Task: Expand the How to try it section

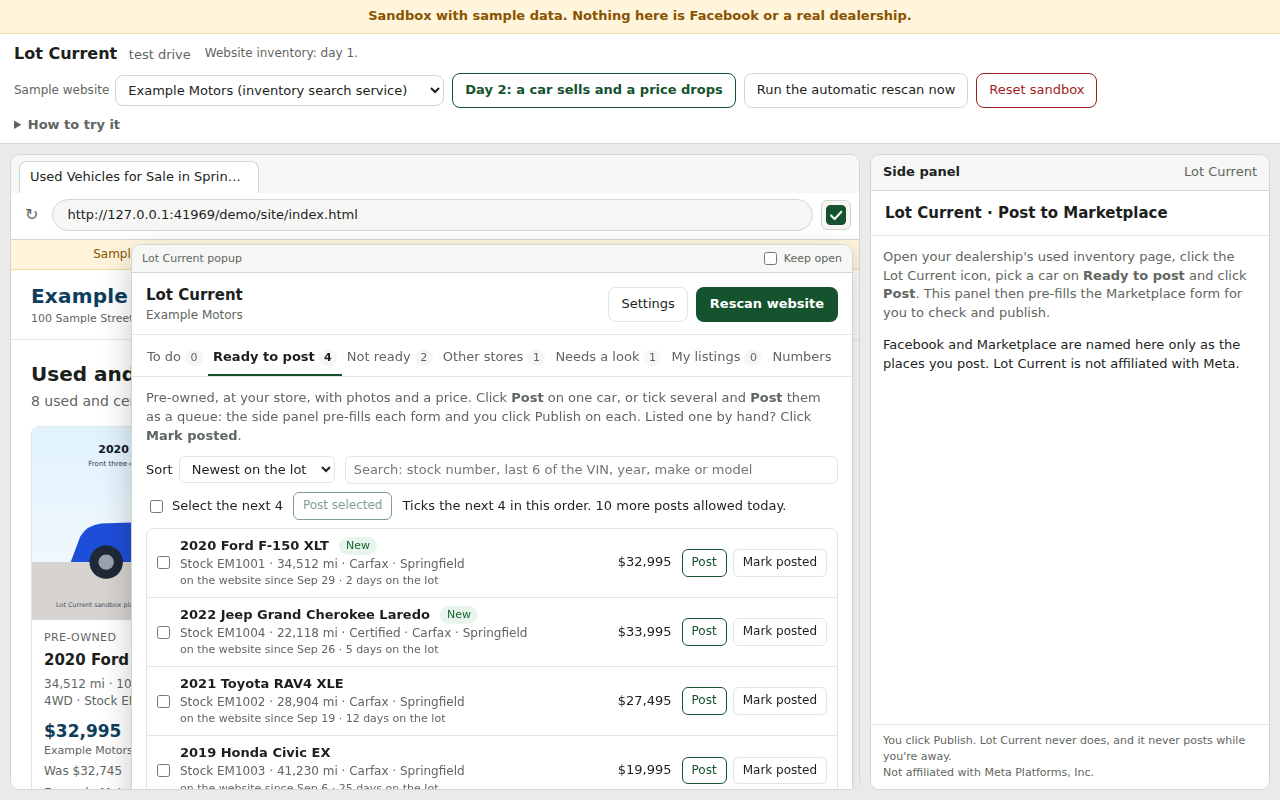Action: pos(67,124)
